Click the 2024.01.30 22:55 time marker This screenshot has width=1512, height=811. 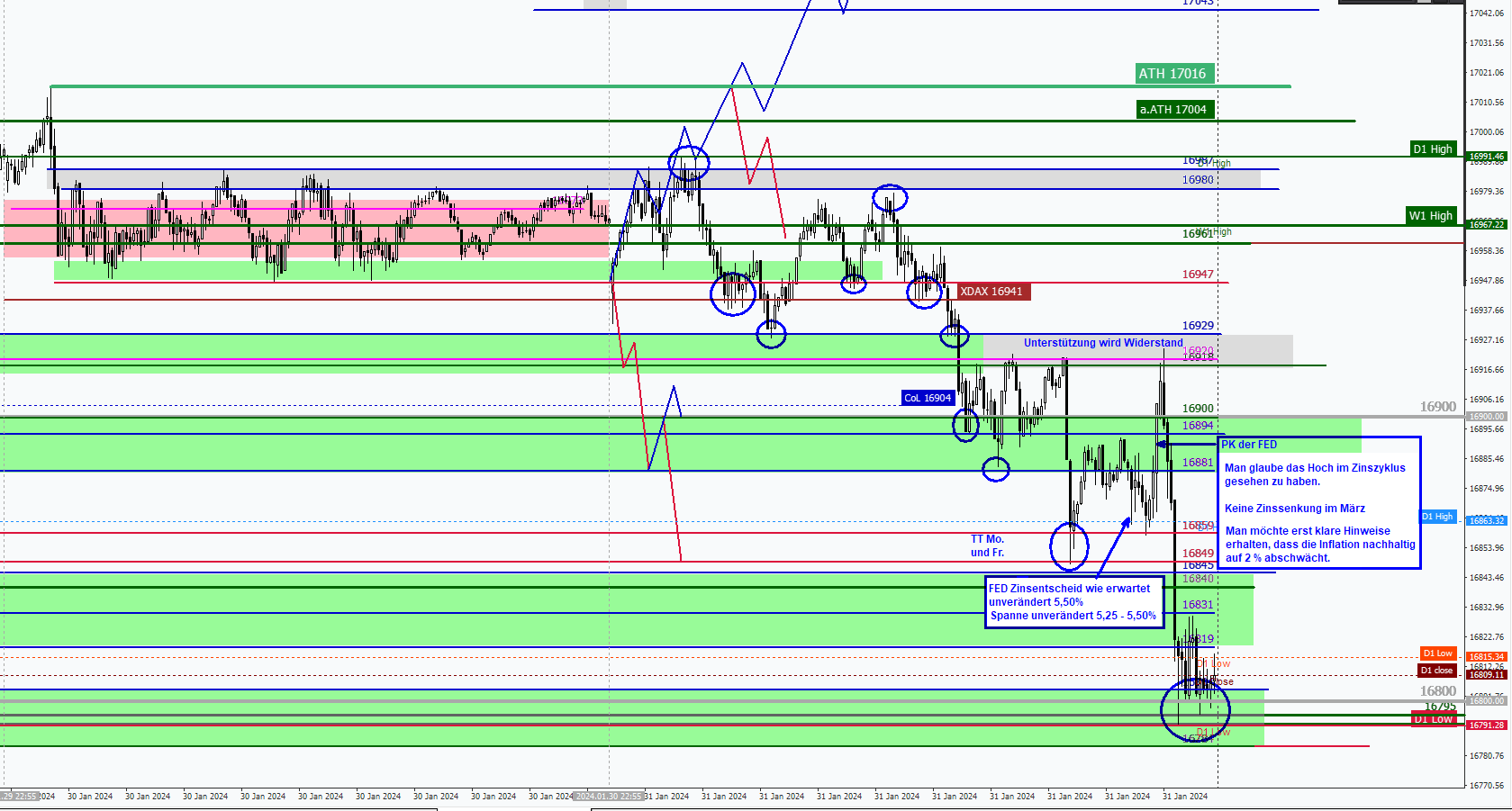pyautogui.click(x=609, y=797)
